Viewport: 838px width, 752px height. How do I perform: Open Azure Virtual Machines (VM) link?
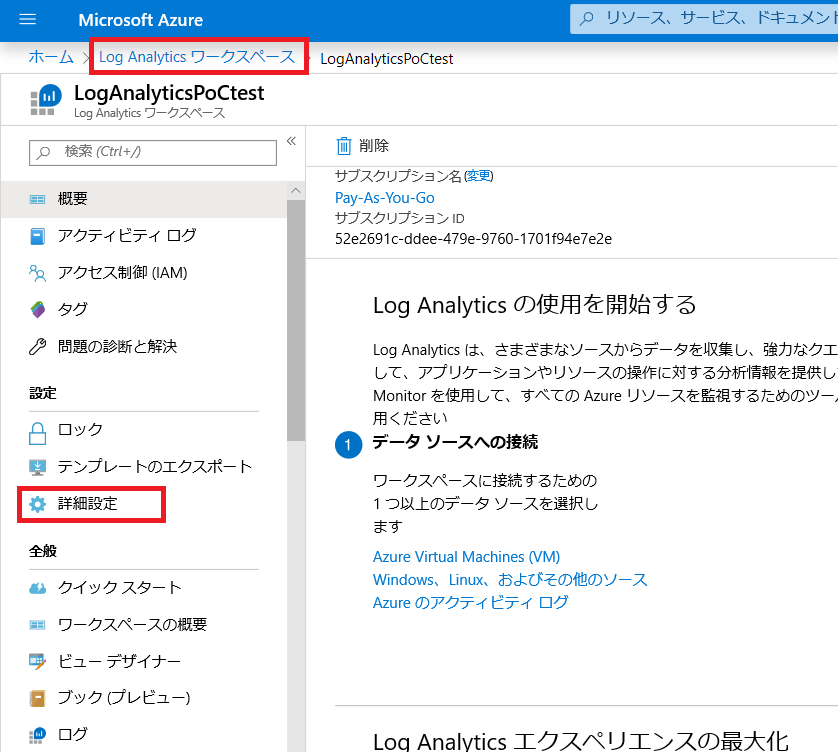tap(467, 557)
